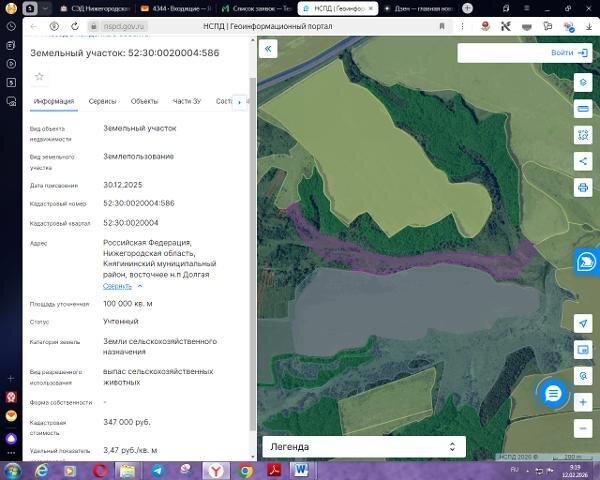Click the 100 000 кв. м area value
The width and height of the screenshot is (600, 480).
(x=128, y=304)
